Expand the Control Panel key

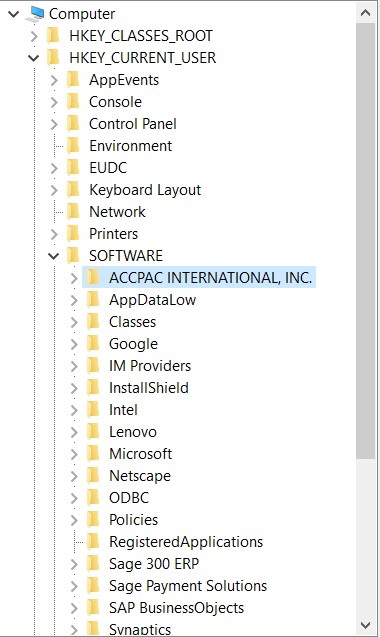click(x=54, y=124)
